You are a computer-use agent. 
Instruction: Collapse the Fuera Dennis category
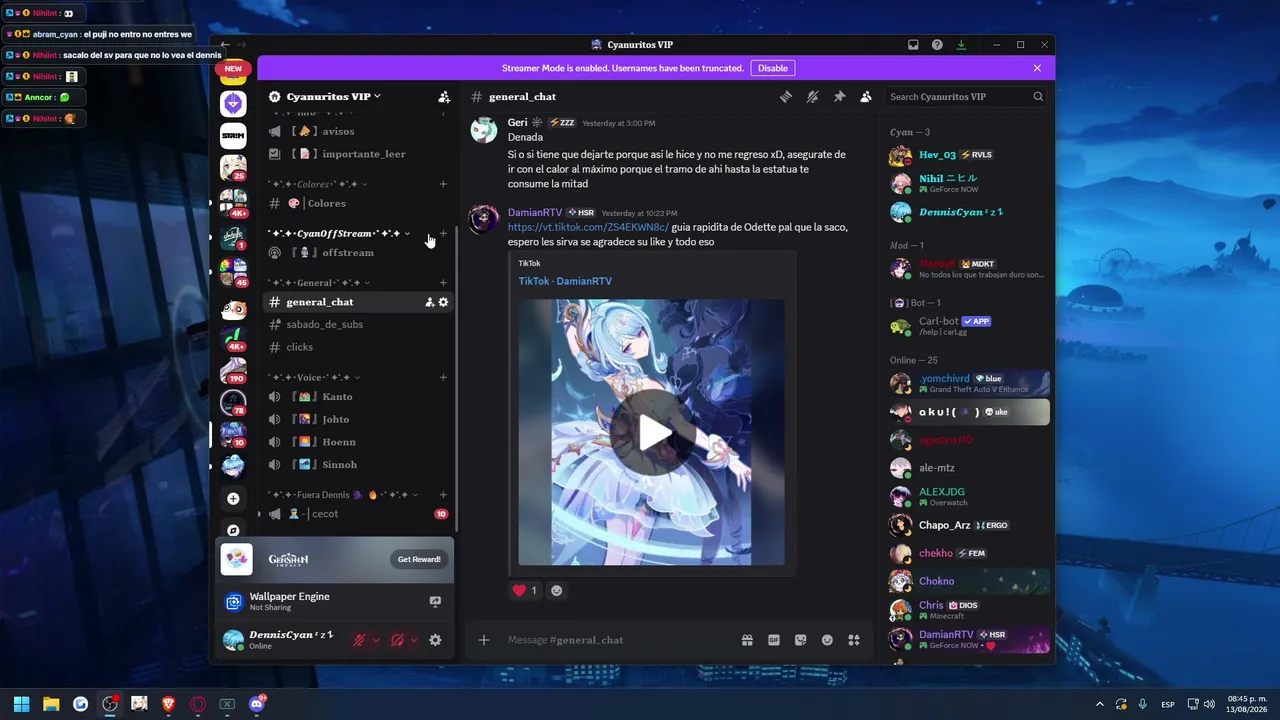343,495
